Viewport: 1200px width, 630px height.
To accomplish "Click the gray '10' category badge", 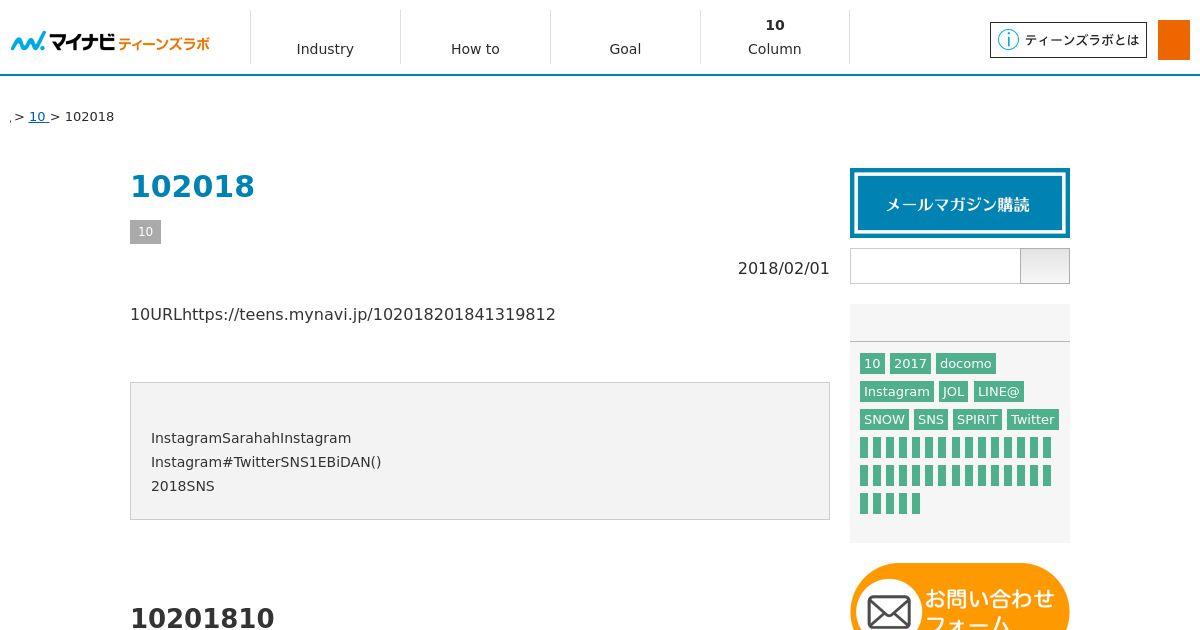I will (x=145, y=232).
